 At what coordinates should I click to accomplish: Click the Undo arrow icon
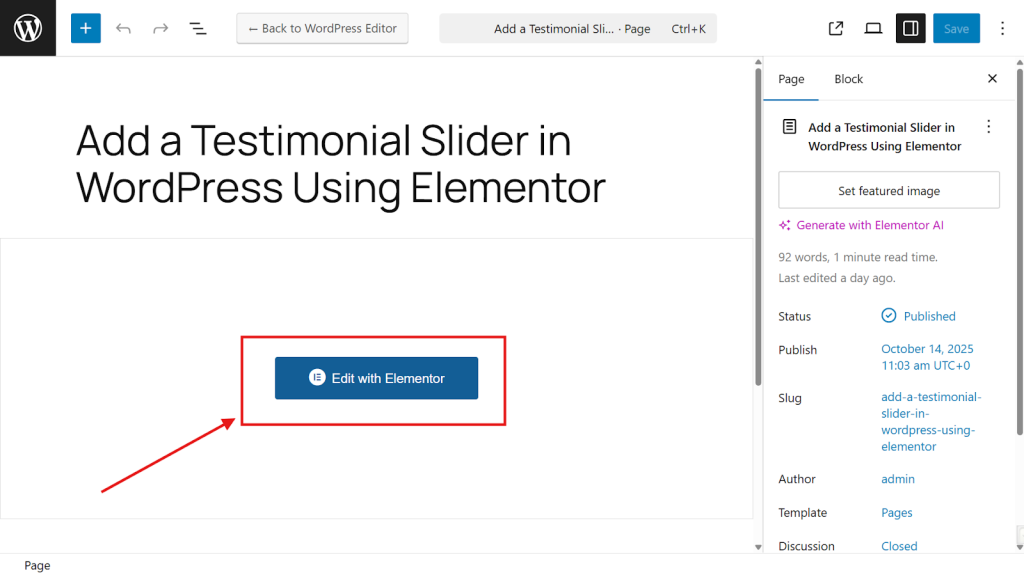(123, 28)
